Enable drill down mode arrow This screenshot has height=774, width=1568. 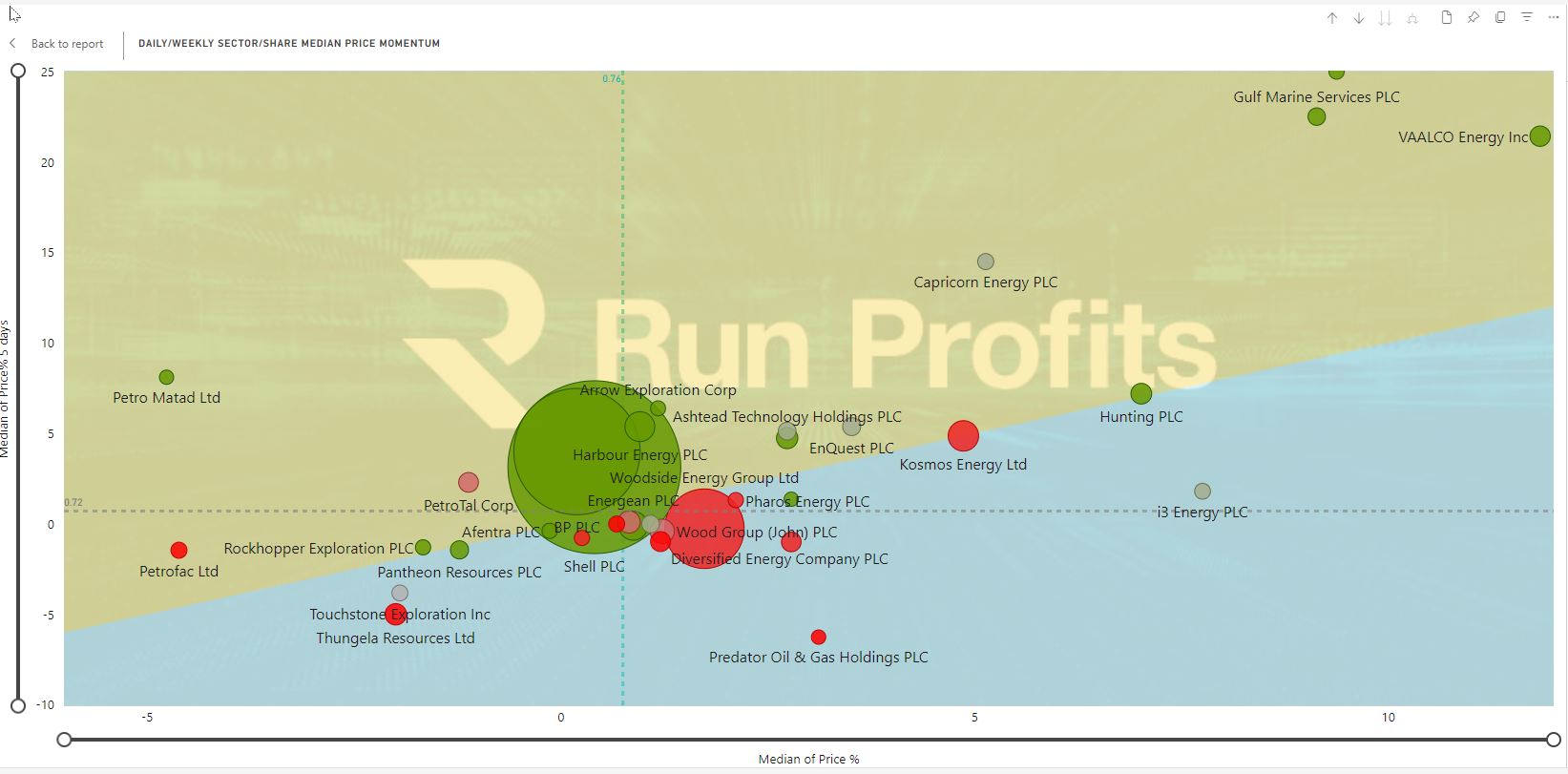[1359, 18]
